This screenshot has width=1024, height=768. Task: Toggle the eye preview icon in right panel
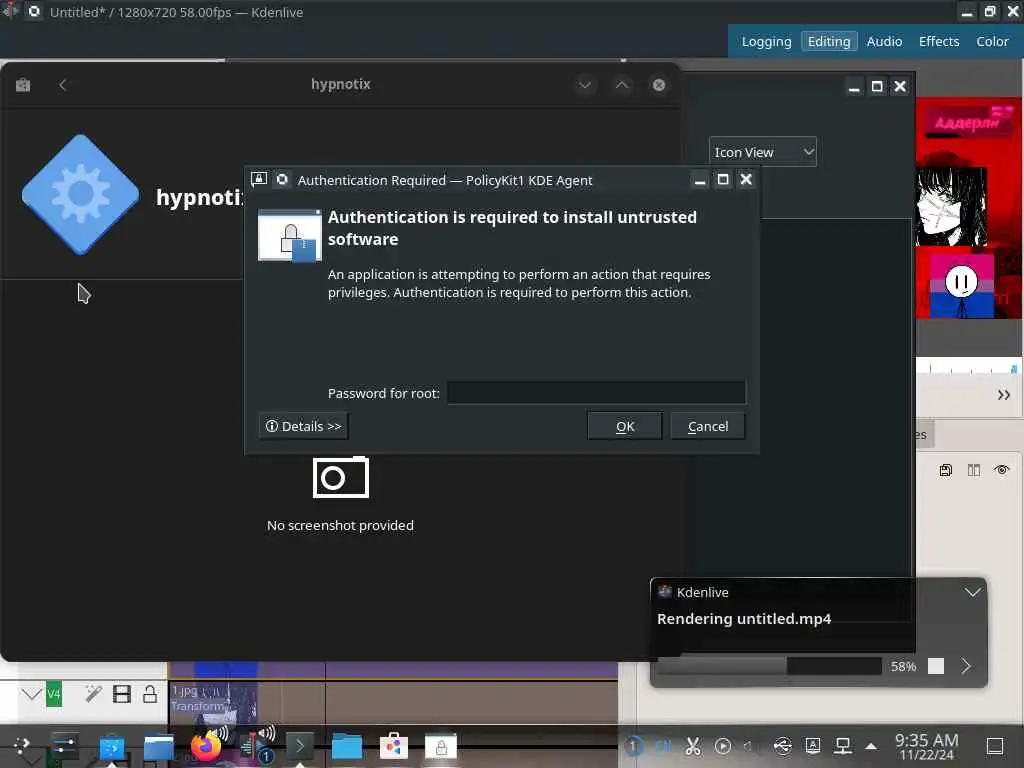click(1002, 470)
